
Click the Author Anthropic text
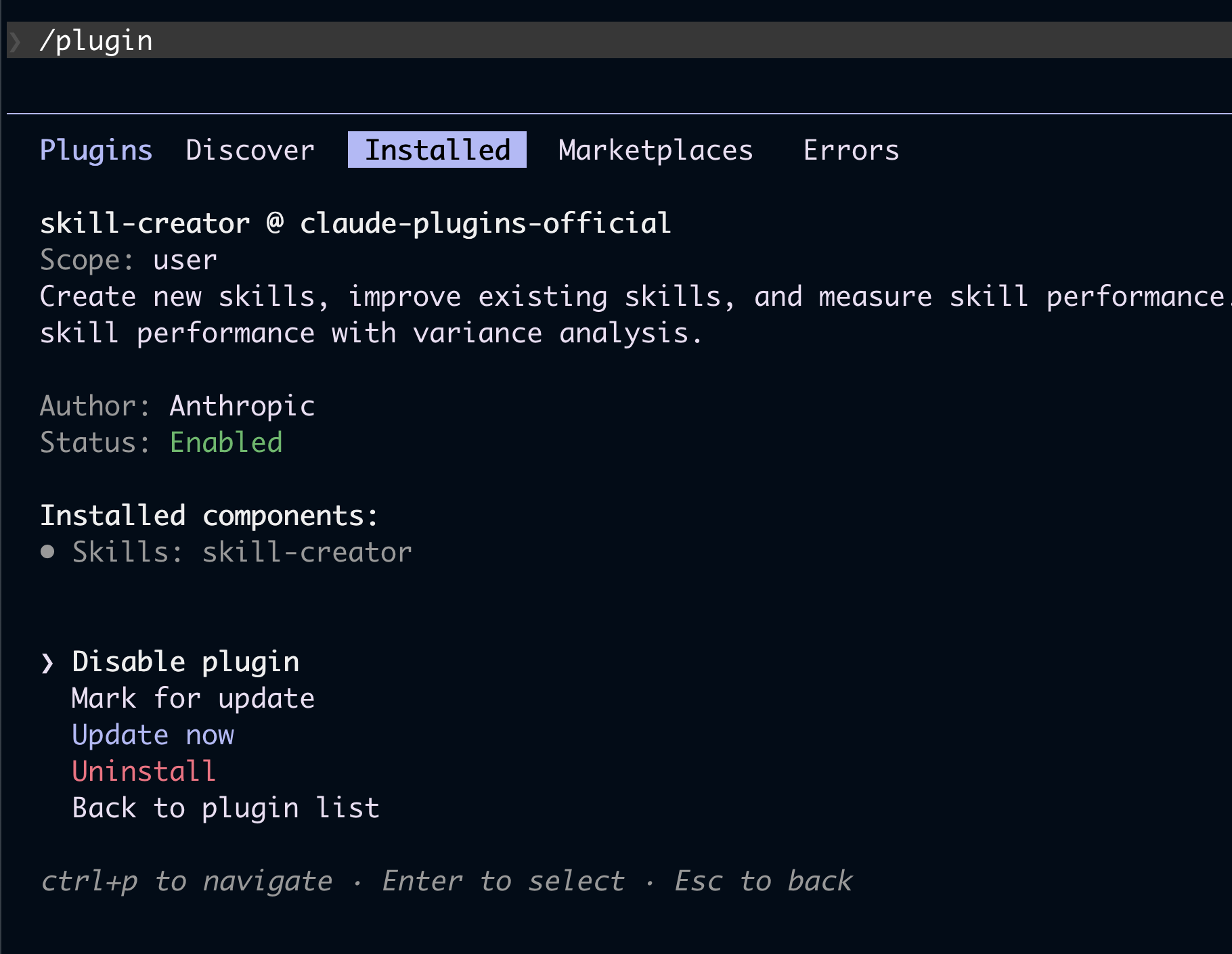click(177, 406)
